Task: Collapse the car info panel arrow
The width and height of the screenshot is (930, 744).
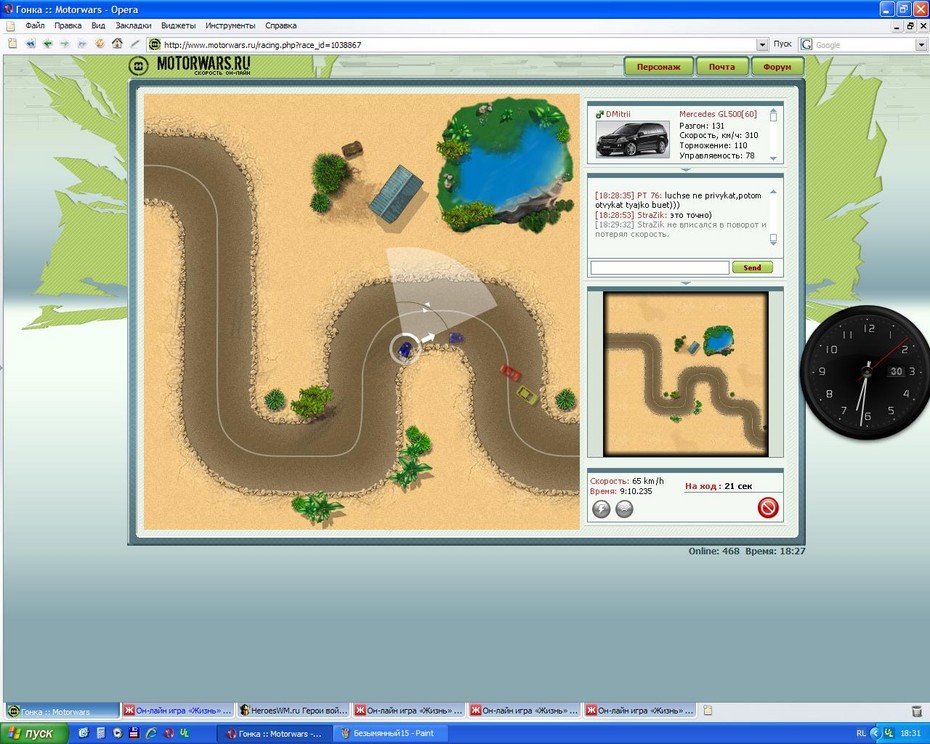Action: (685, 170)
